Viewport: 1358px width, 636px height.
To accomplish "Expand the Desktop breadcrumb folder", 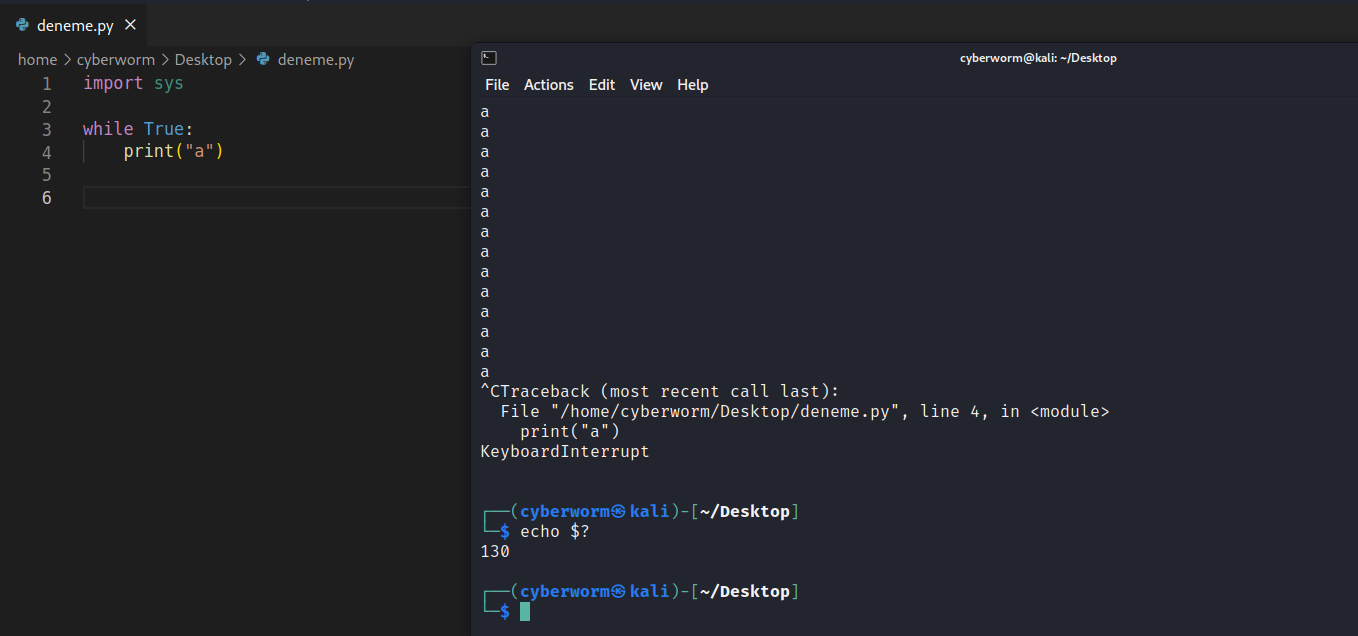I will [203, 60].
